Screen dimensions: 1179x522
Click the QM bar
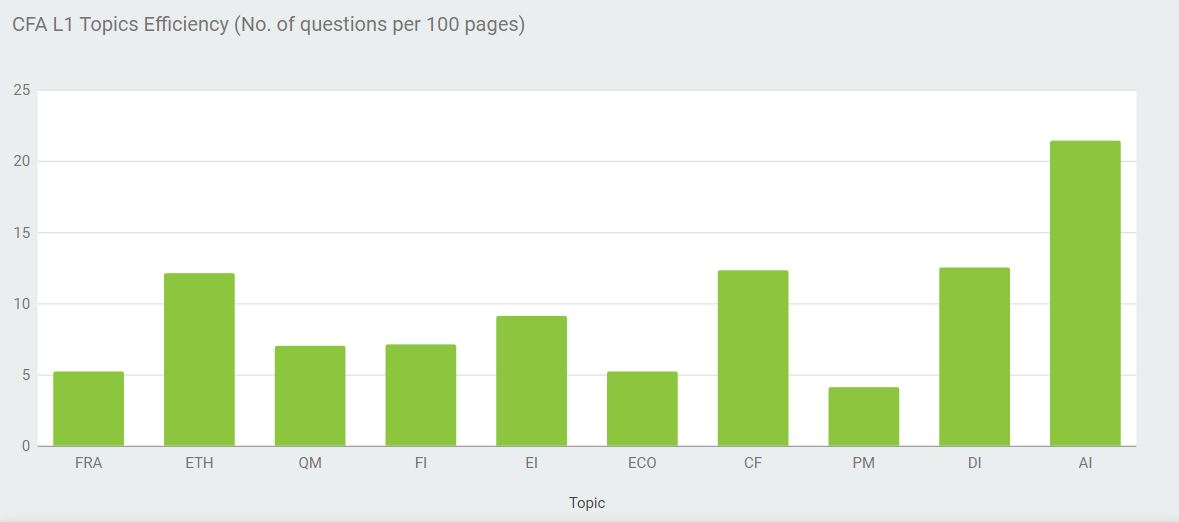point(310,396)
